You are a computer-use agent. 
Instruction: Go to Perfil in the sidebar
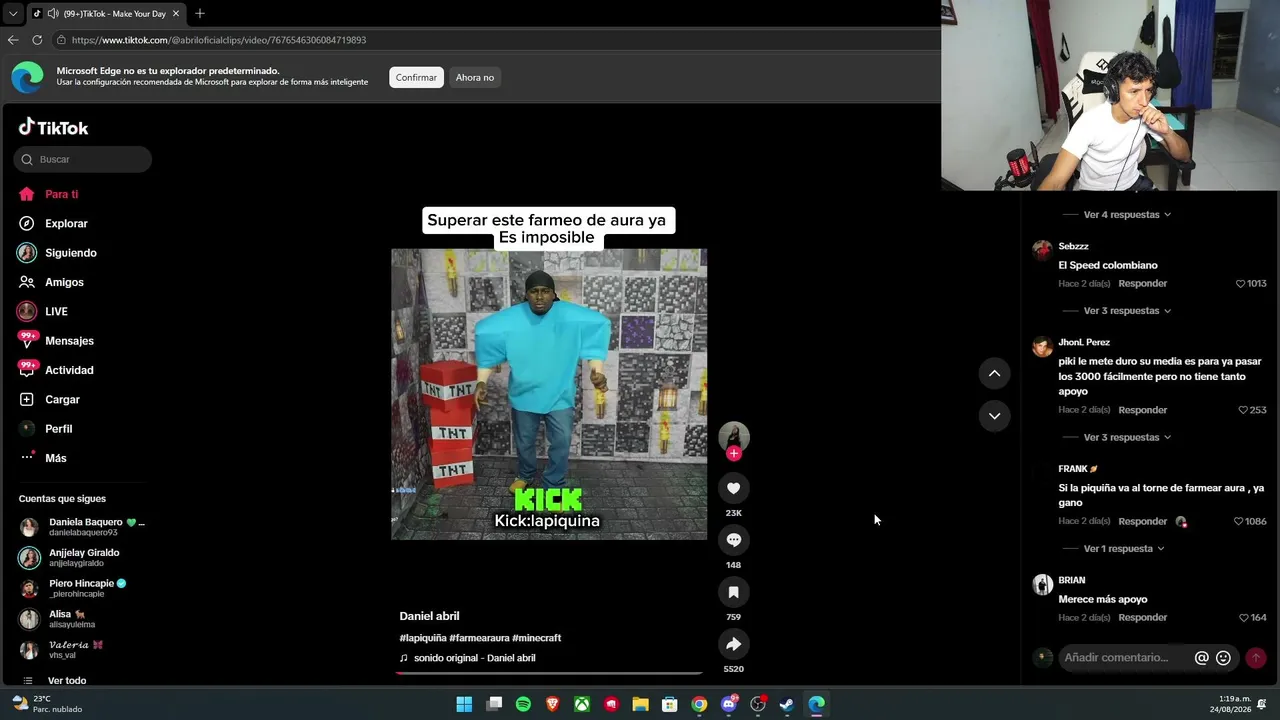46,429
